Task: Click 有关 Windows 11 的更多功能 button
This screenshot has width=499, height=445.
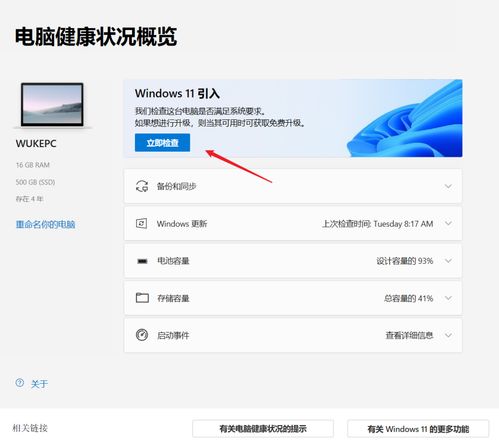Action: point(418,429)
